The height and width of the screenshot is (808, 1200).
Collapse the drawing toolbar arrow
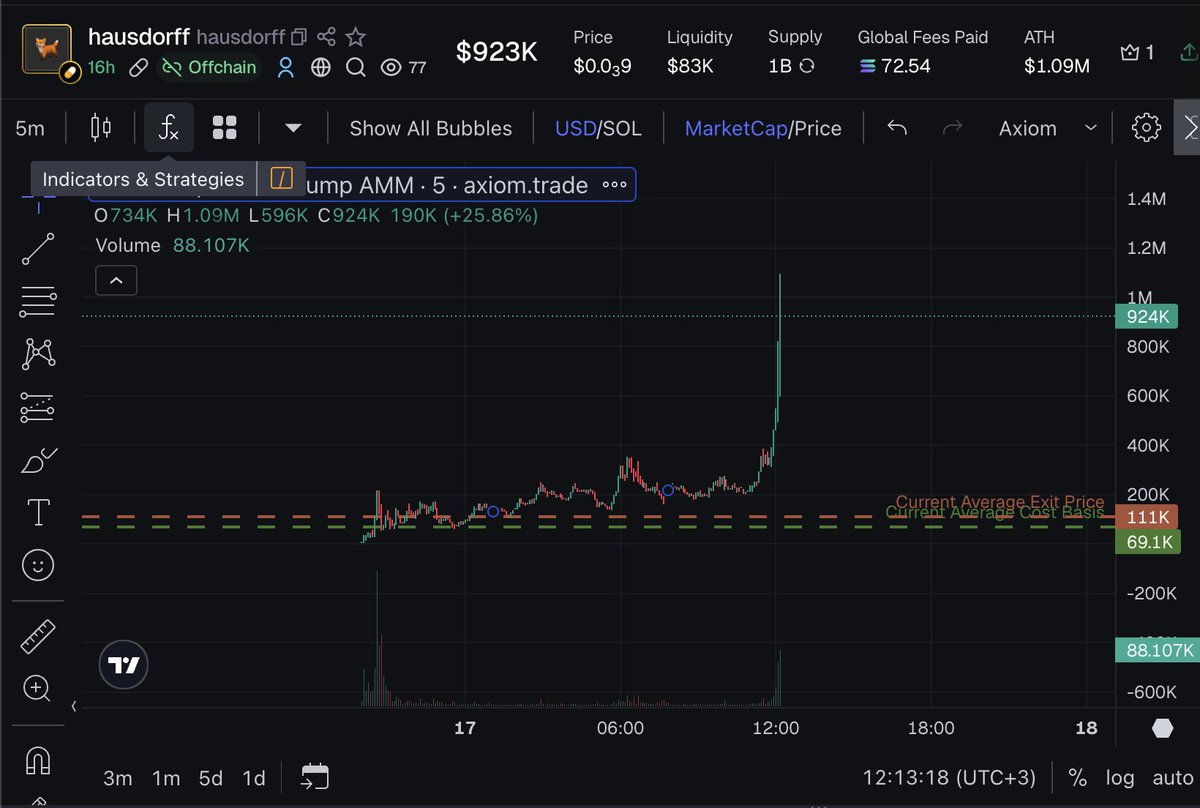pyautogui.click(x=72, y=706)
